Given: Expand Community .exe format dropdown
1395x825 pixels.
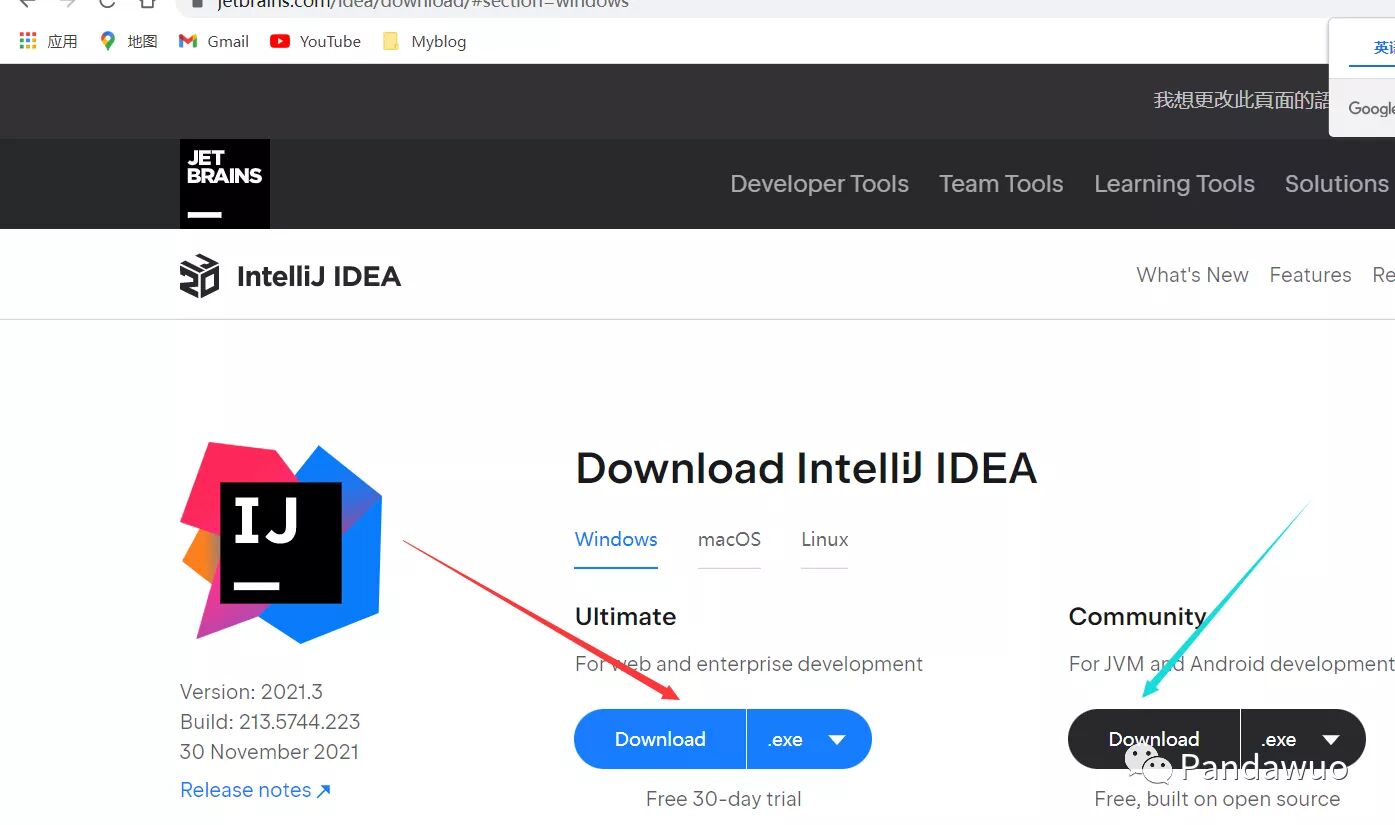Looking at the screenshot, I should pos(1303,739).
